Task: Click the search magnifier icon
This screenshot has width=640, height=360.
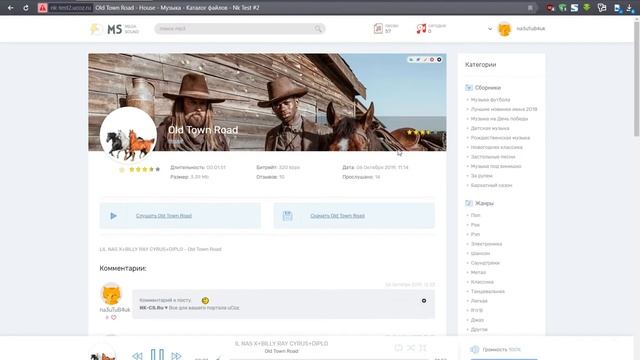Action: [318, 29]
